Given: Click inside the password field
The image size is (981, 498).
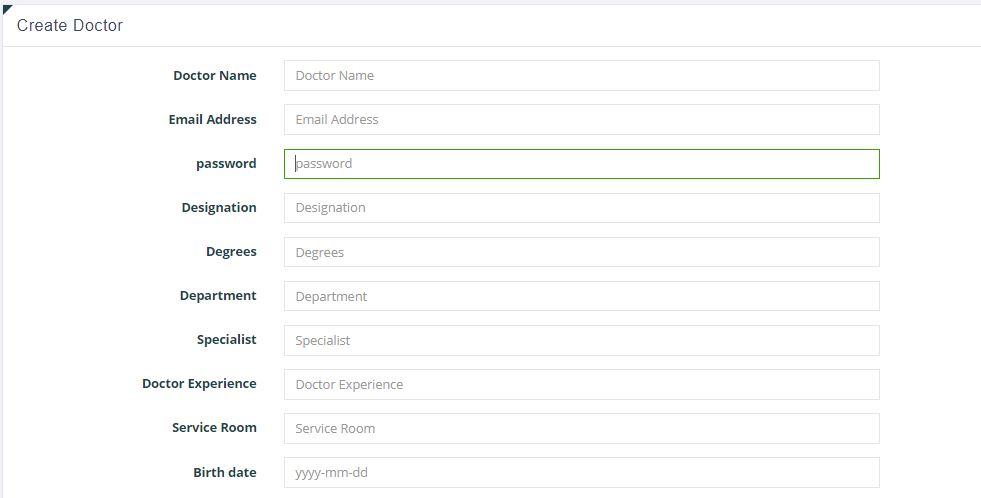Looking at the screenshot, I should coord(581,164).
